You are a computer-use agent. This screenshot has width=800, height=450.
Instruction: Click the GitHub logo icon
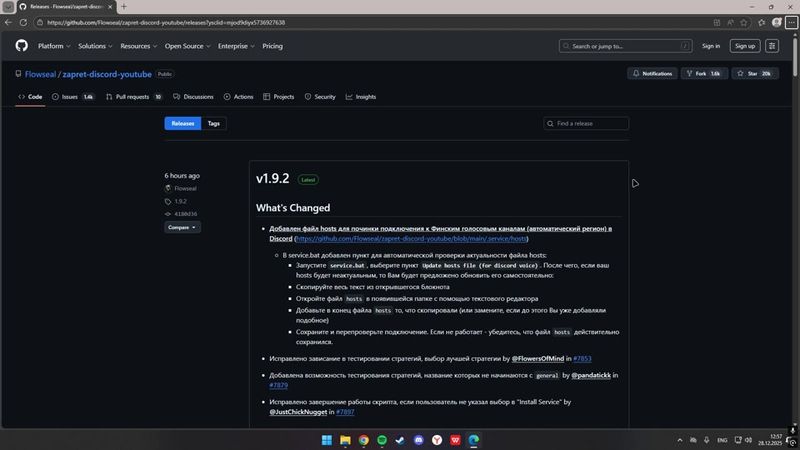click(x=21, y=46)
